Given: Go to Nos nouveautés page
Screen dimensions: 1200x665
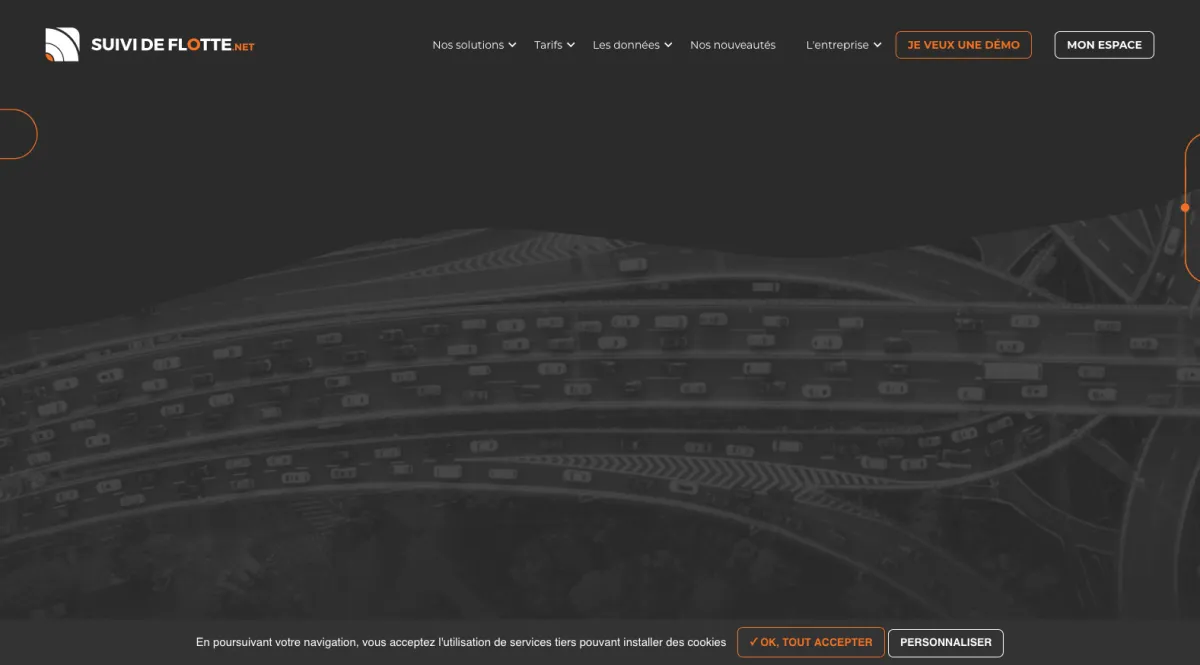Looking at the screenshot, I should click(x=733, y=45).
